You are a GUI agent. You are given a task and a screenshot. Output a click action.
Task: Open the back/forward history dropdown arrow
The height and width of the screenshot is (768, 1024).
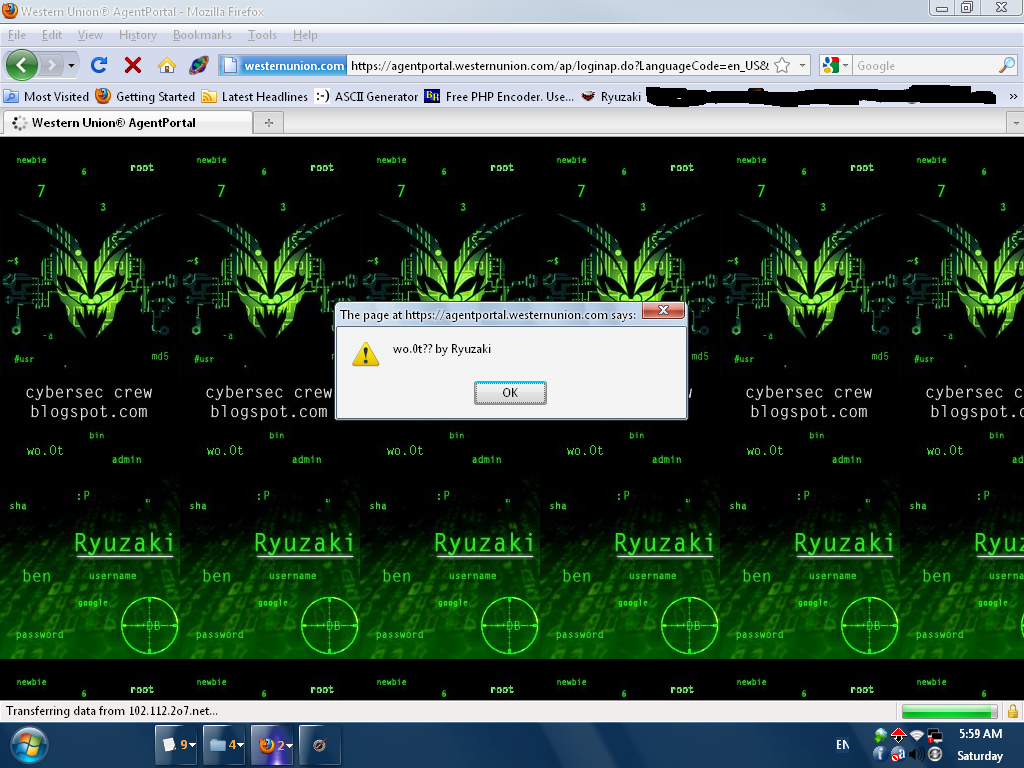point(71,65)
